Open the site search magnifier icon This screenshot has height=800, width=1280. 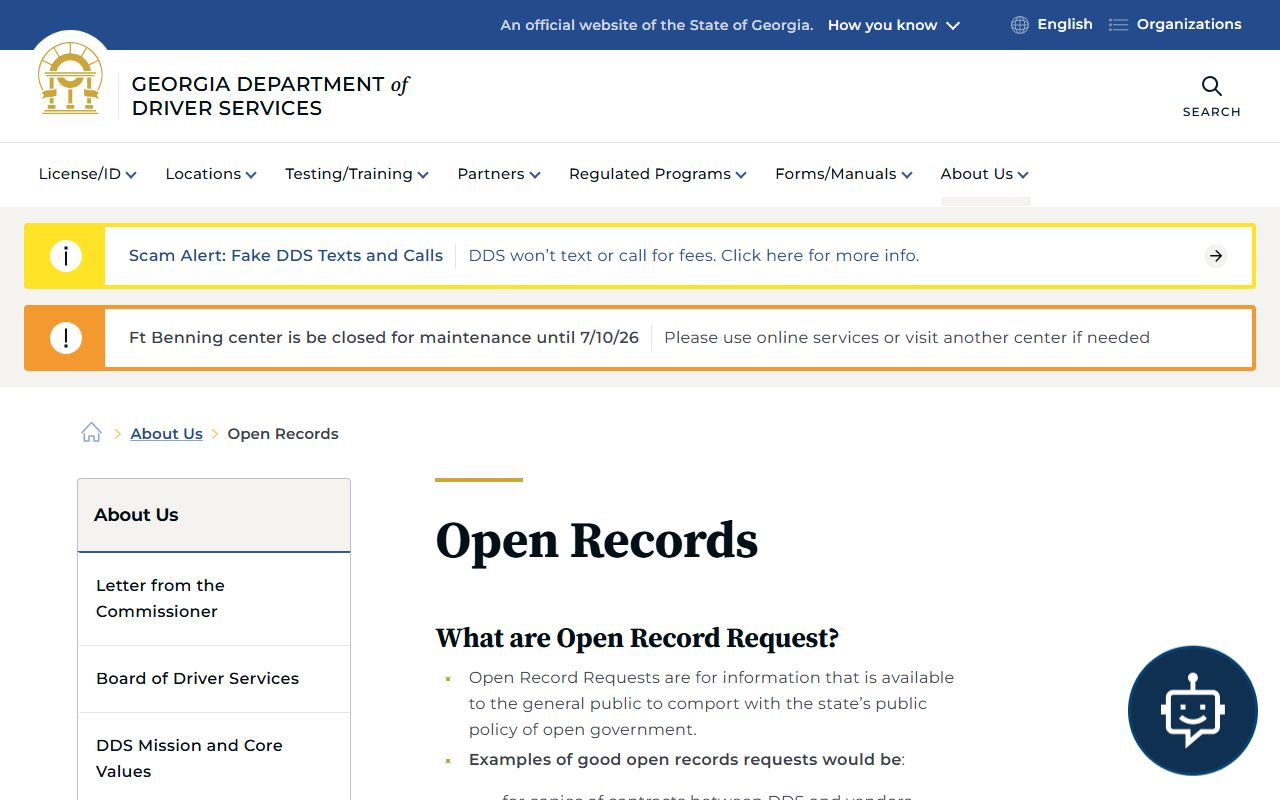pyautogui.click(x=1212, y=86)
